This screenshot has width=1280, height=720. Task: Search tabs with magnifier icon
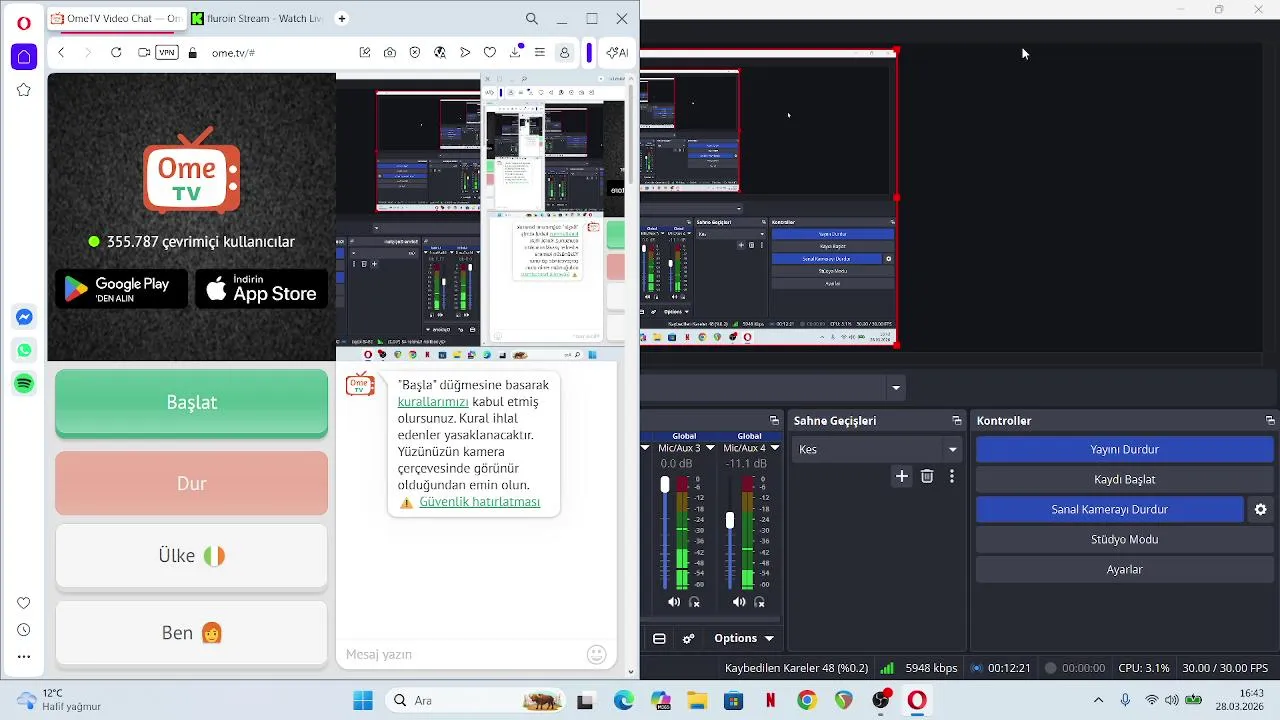click(532, 19)
